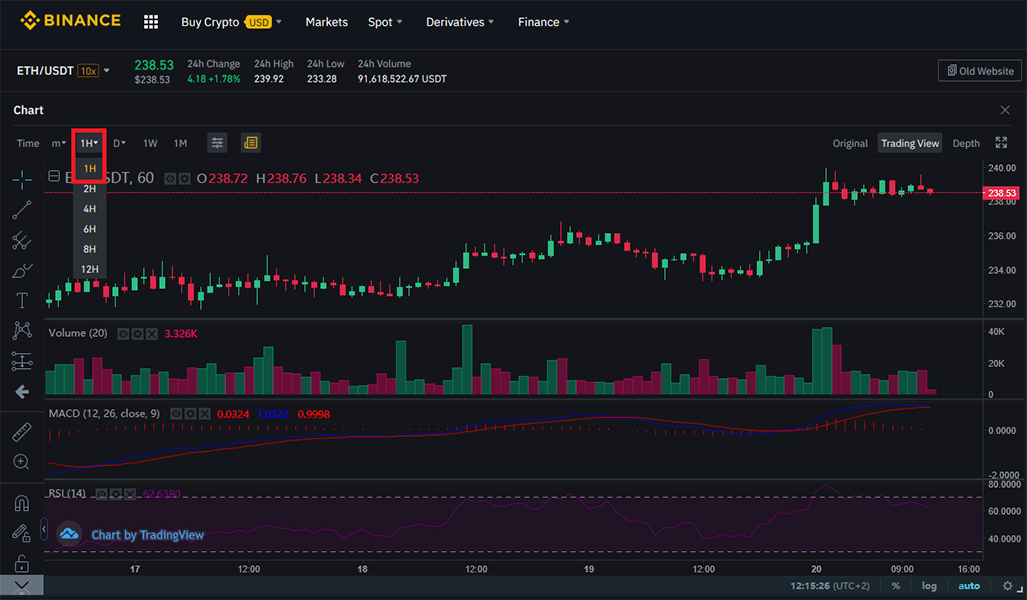Open Volume indicator settings gear
This screenshot has height=600, width=1027.
tap(138, 334)
